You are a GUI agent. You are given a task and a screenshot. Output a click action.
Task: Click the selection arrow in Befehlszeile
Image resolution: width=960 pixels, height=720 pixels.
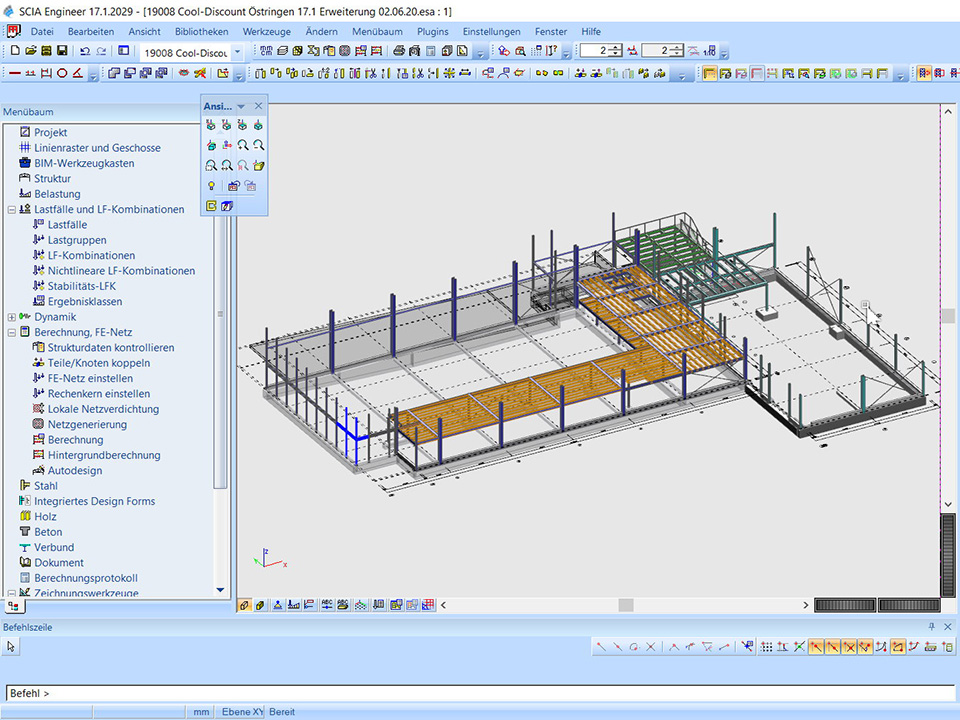[12, 647]
